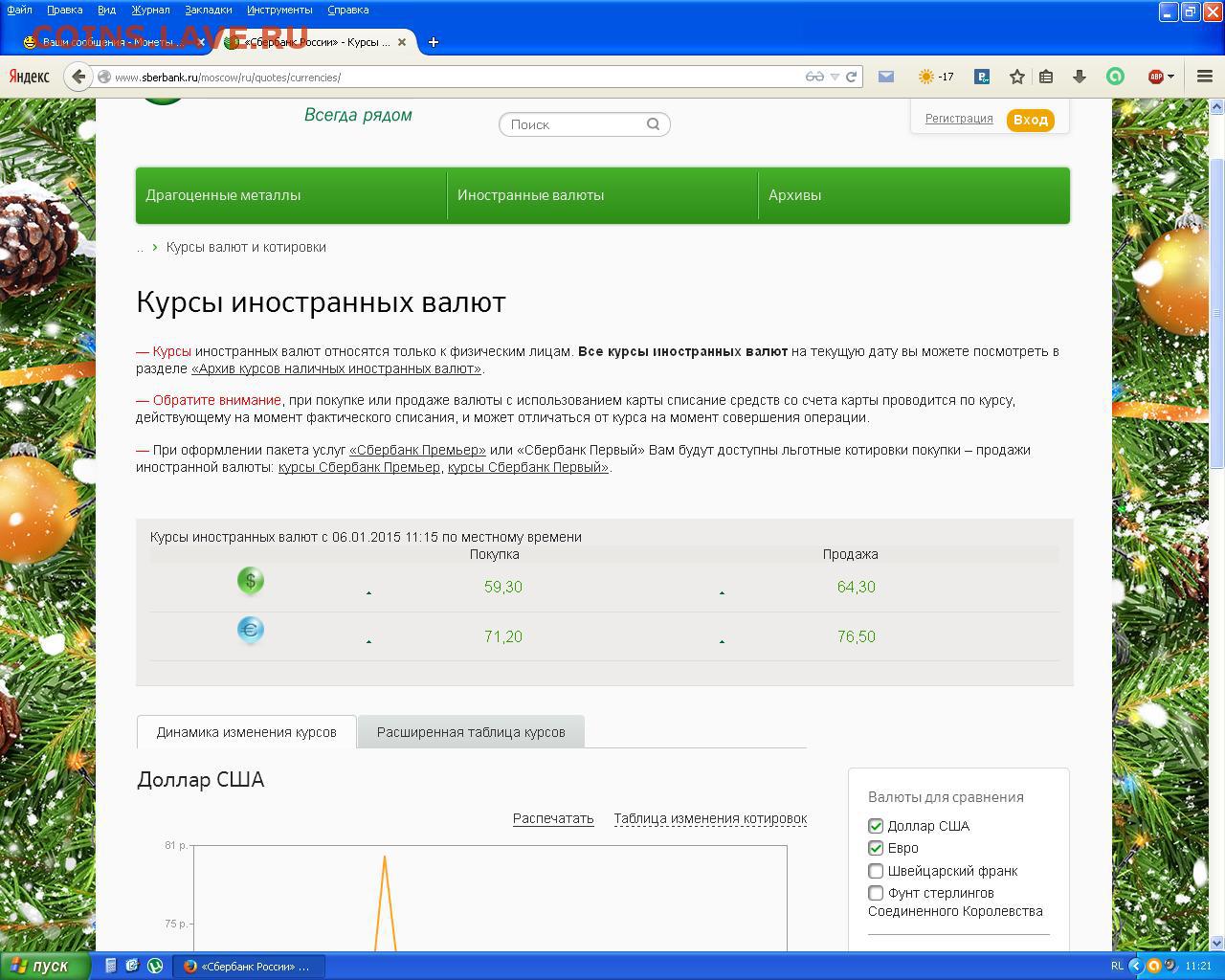
Task: Uncheck the Евро checkbox
Action: pyautogui.click(x=876, y=848)
